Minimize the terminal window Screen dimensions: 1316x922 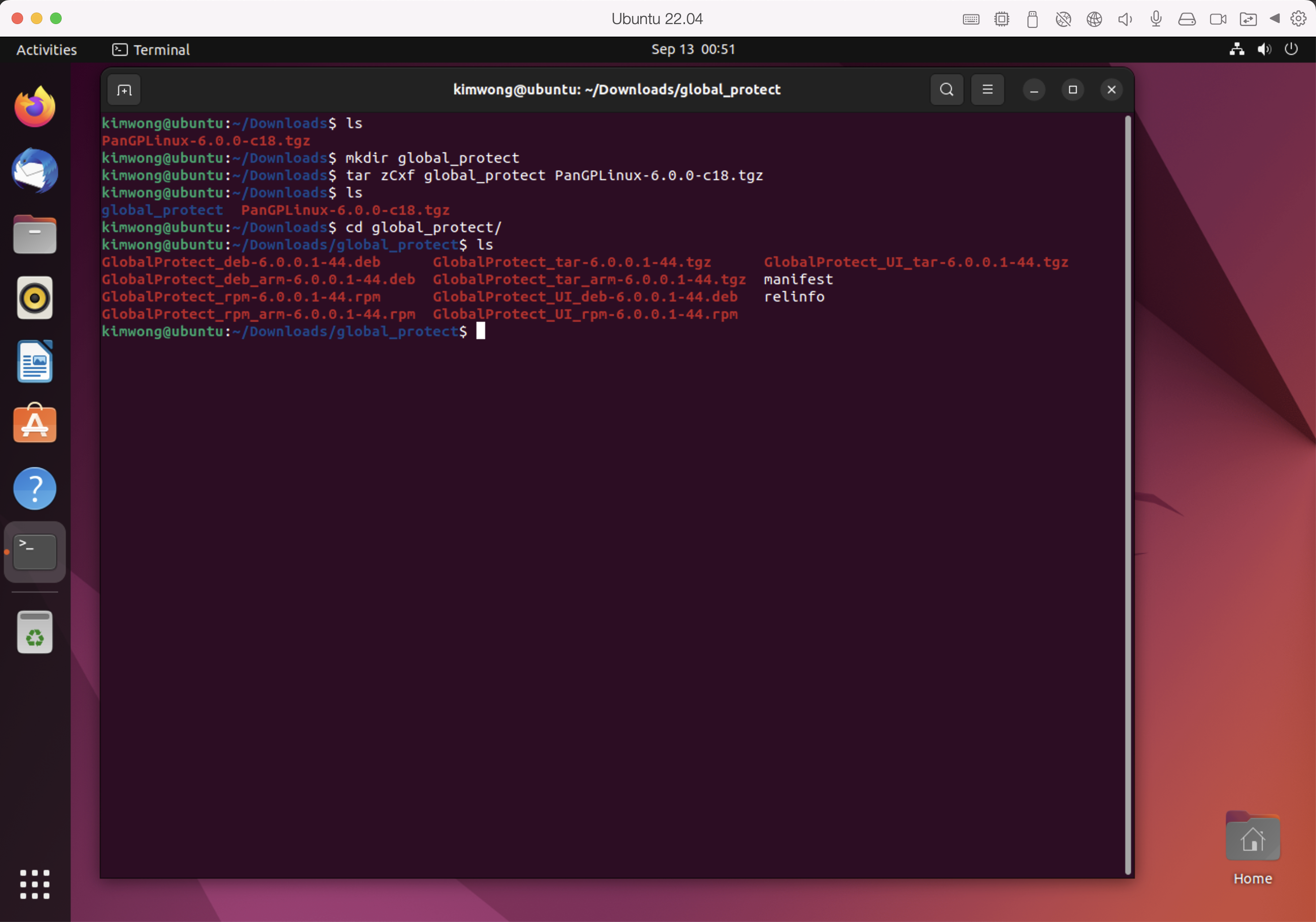point(1034,90)
